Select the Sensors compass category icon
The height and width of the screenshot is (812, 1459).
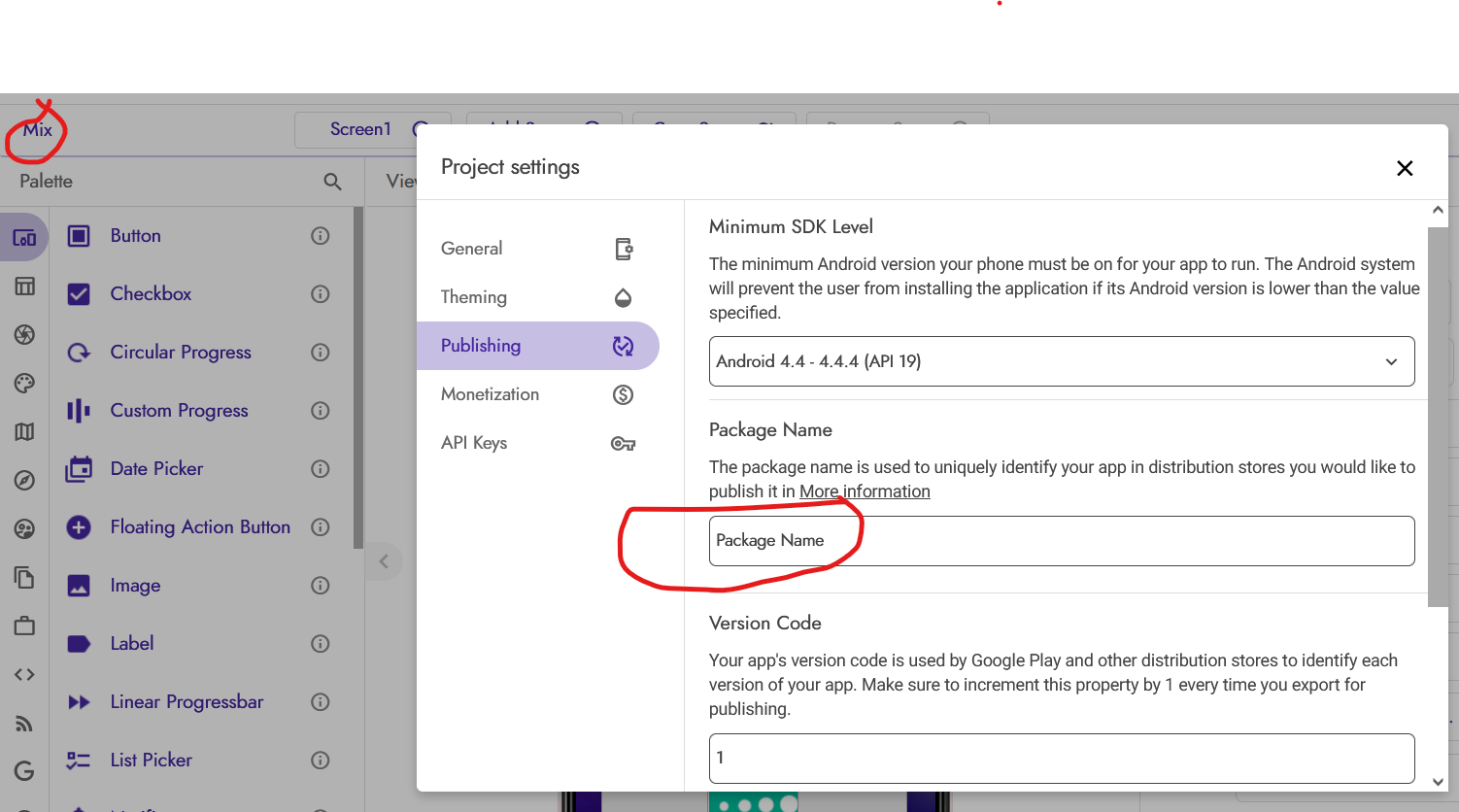pyautogui.click(x=24, y=480)
